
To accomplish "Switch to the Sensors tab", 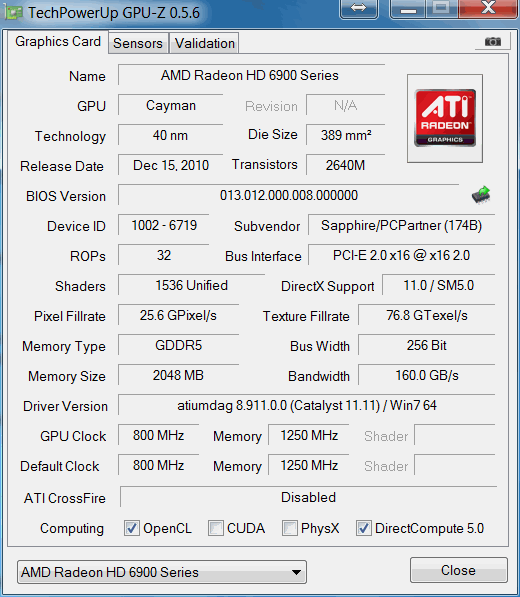I will point(138,43).
